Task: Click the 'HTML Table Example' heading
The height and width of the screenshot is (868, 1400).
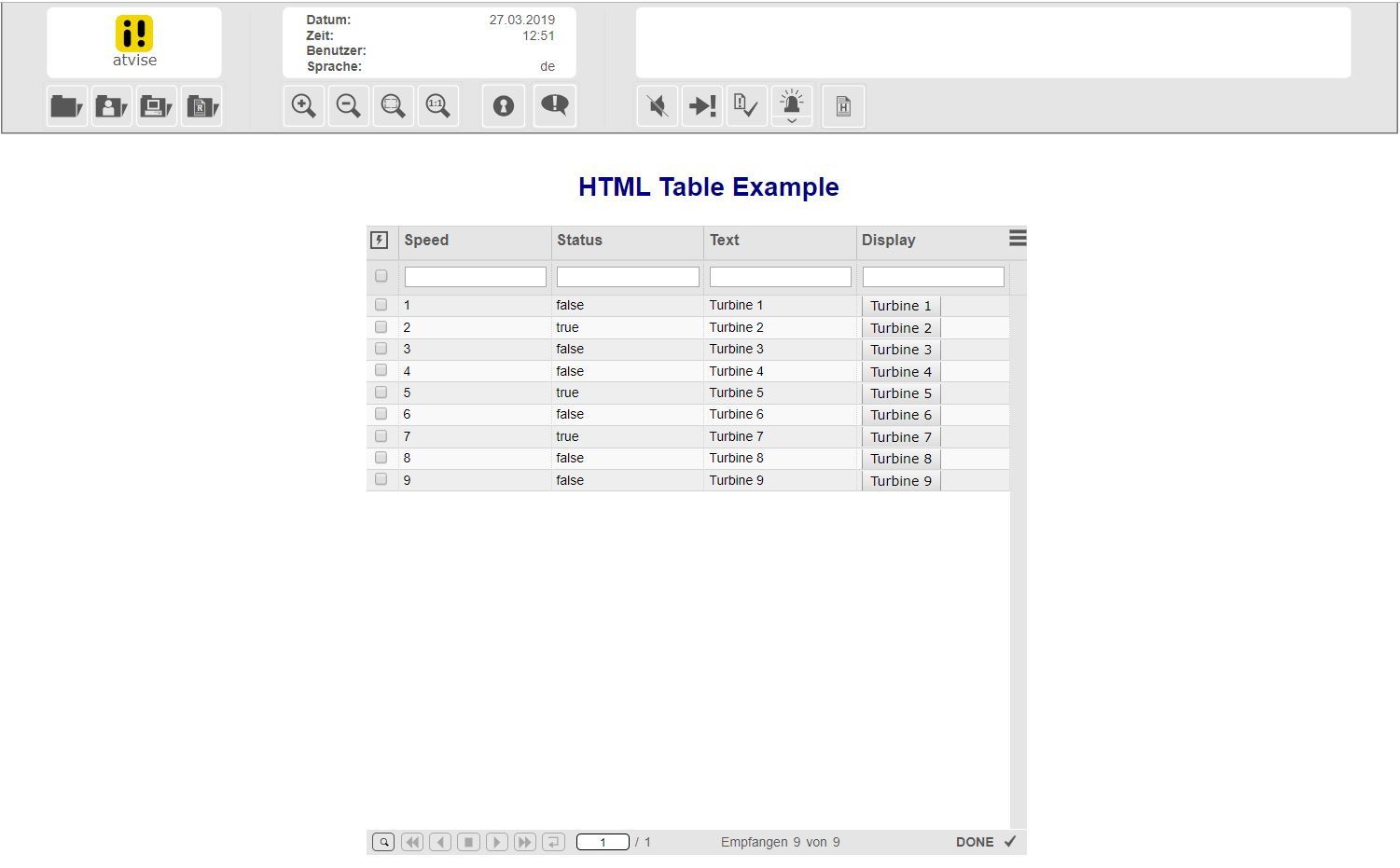Action: pos(709,186)
